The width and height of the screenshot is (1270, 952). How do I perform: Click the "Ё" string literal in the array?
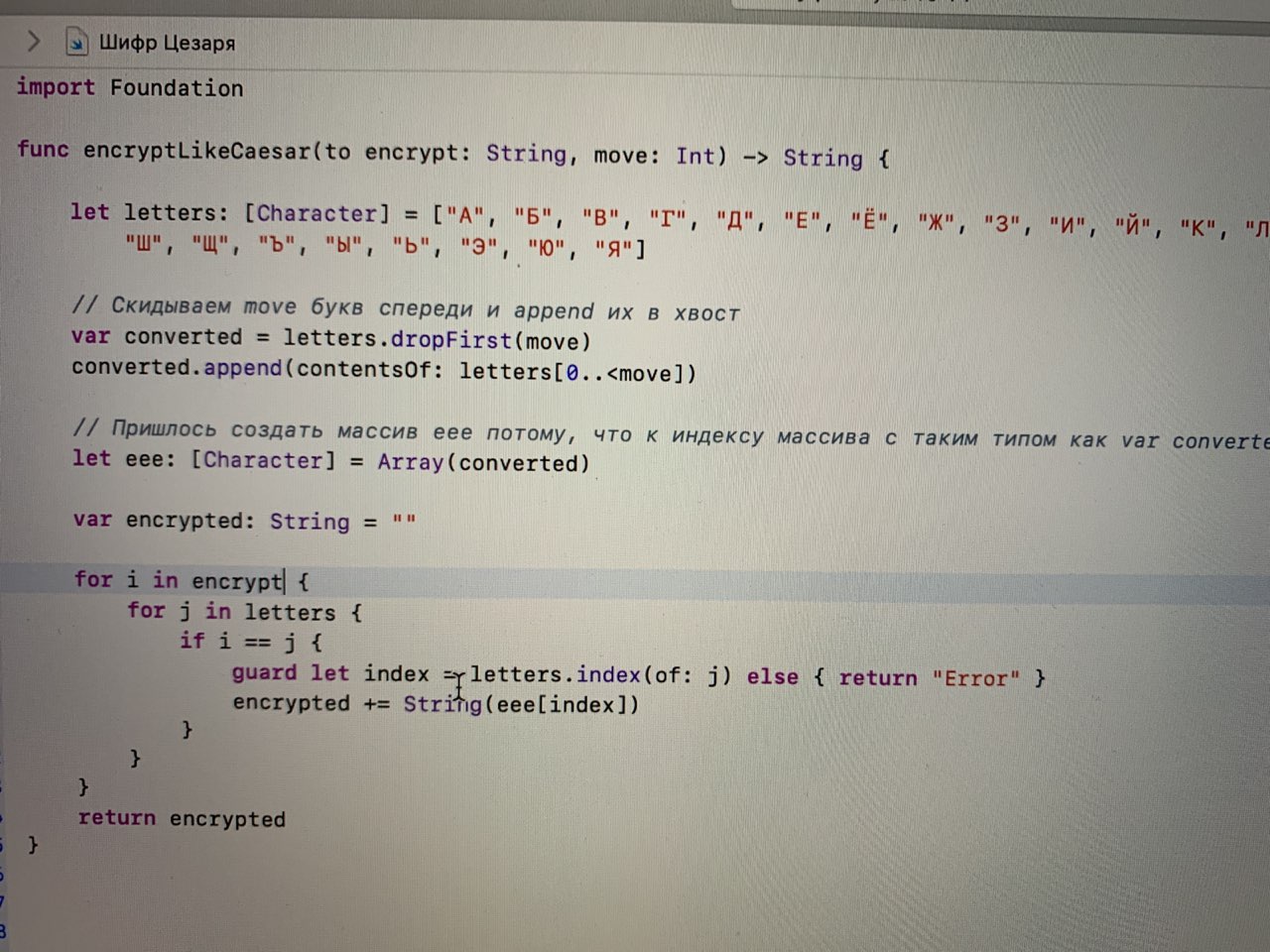tap(869, 221)
